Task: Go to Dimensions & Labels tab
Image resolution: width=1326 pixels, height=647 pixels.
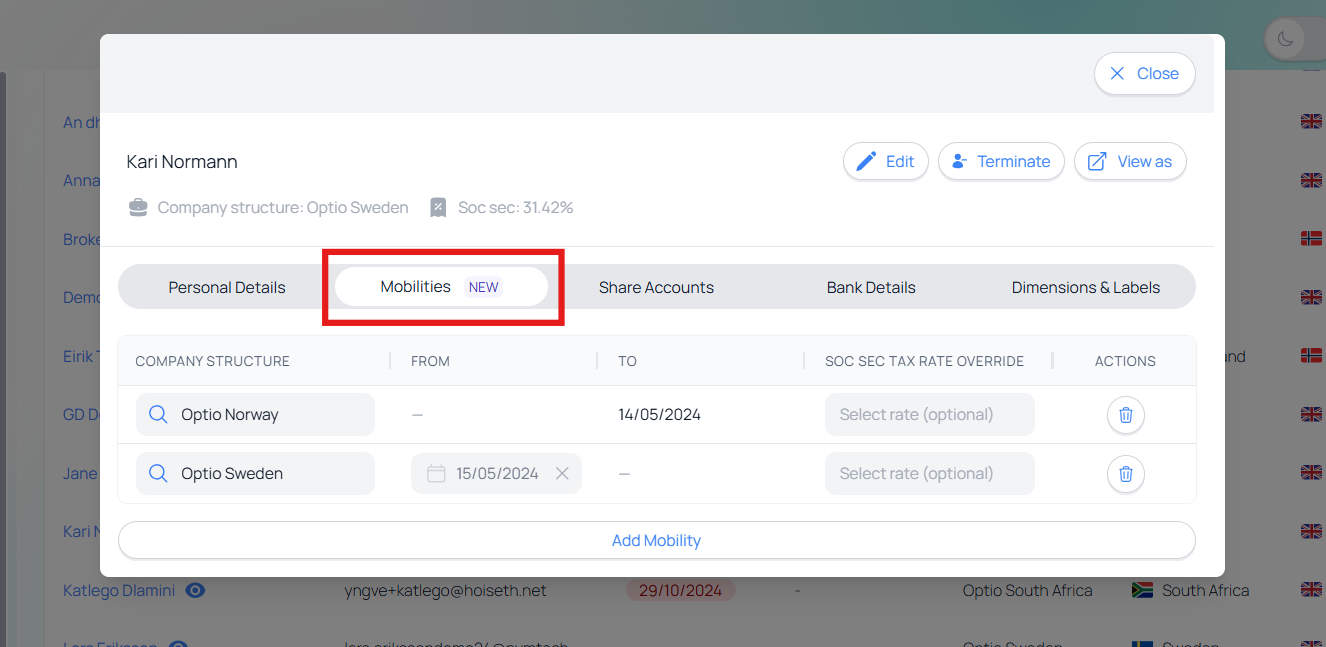Action: click(1085, 288)
